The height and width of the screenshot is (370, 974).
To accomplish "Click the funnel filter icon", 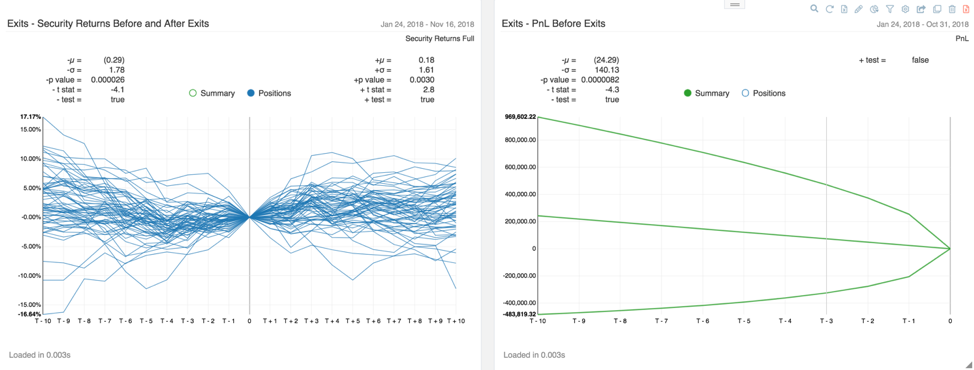I will [890, 9].
